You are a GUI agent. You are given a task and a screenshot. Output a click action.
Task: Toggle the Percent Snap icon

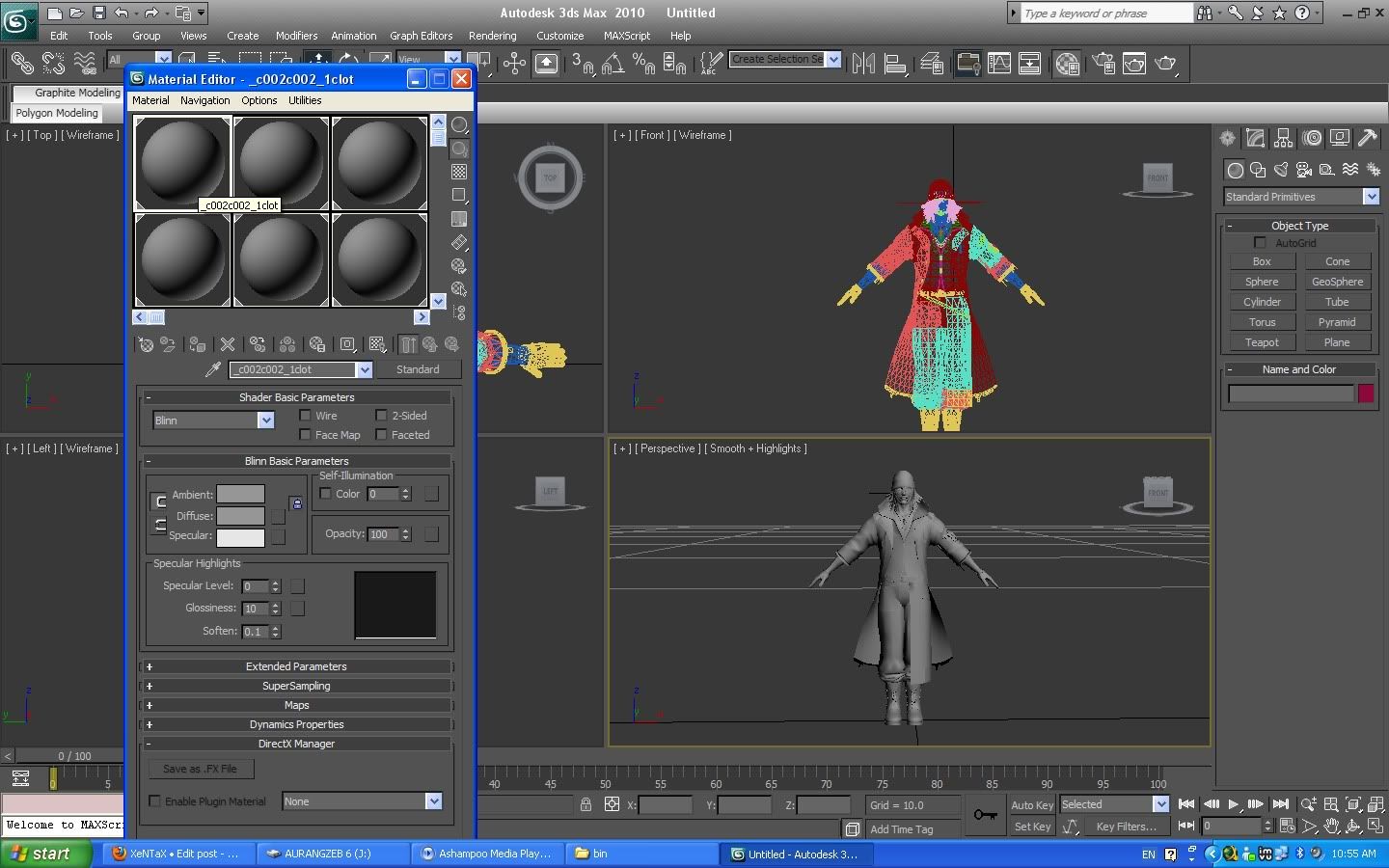pyautogui.click(x=643, y=64)
